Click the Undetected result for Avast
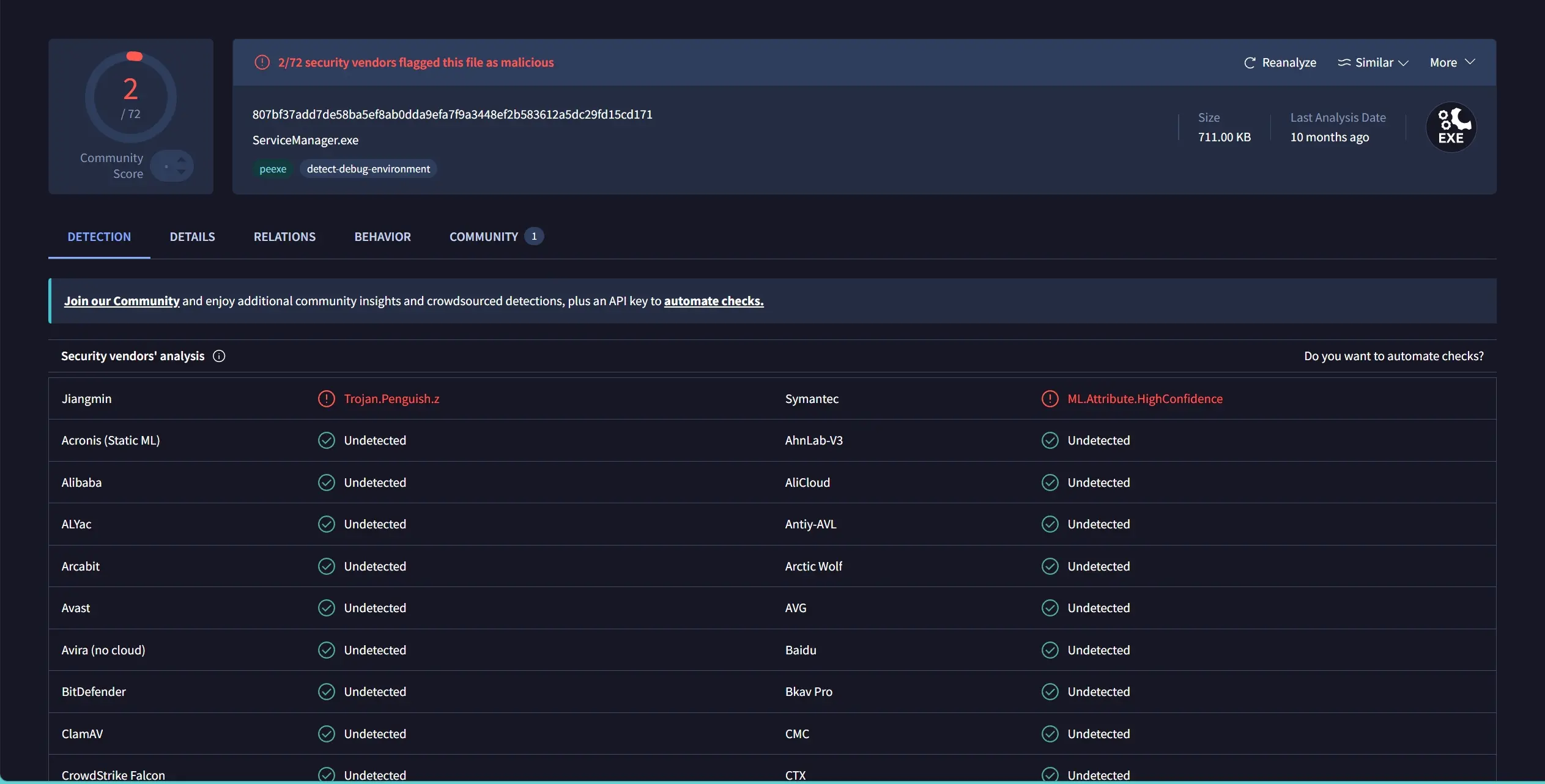 375,608
